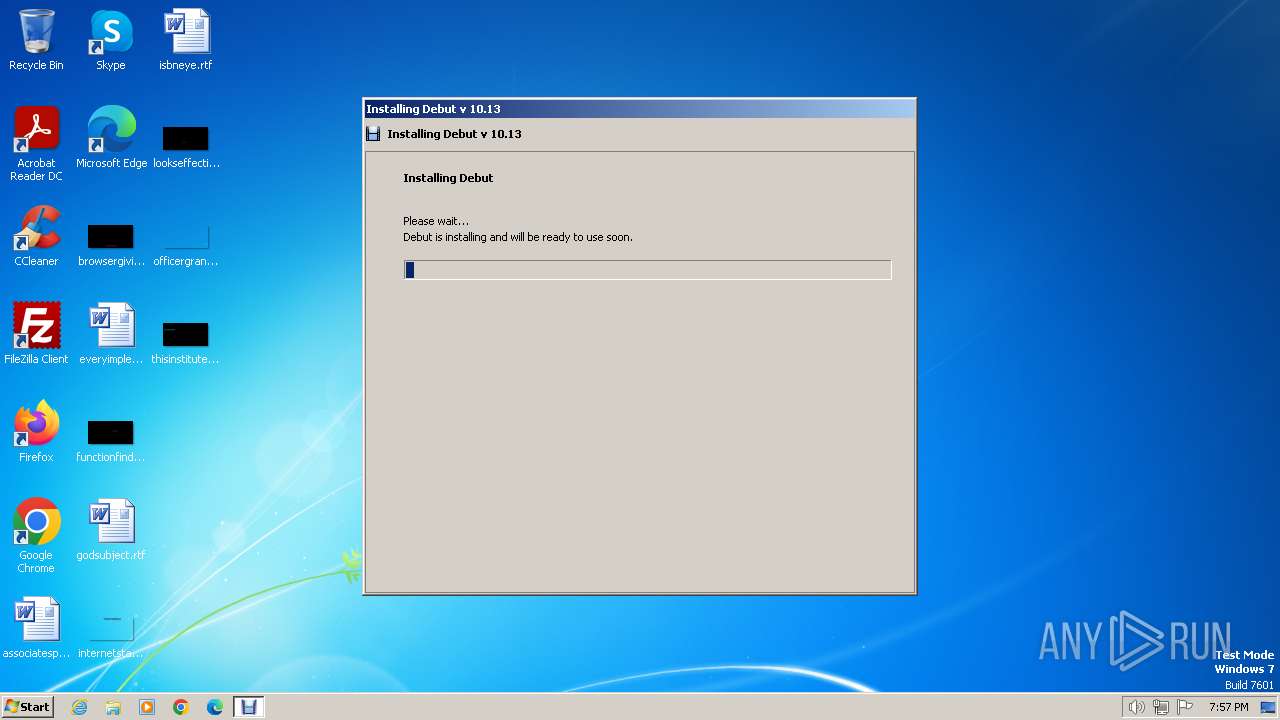Open Windows Explorer from taskbar
This screenshot has height=720, width=1280.
click(113, 707)
